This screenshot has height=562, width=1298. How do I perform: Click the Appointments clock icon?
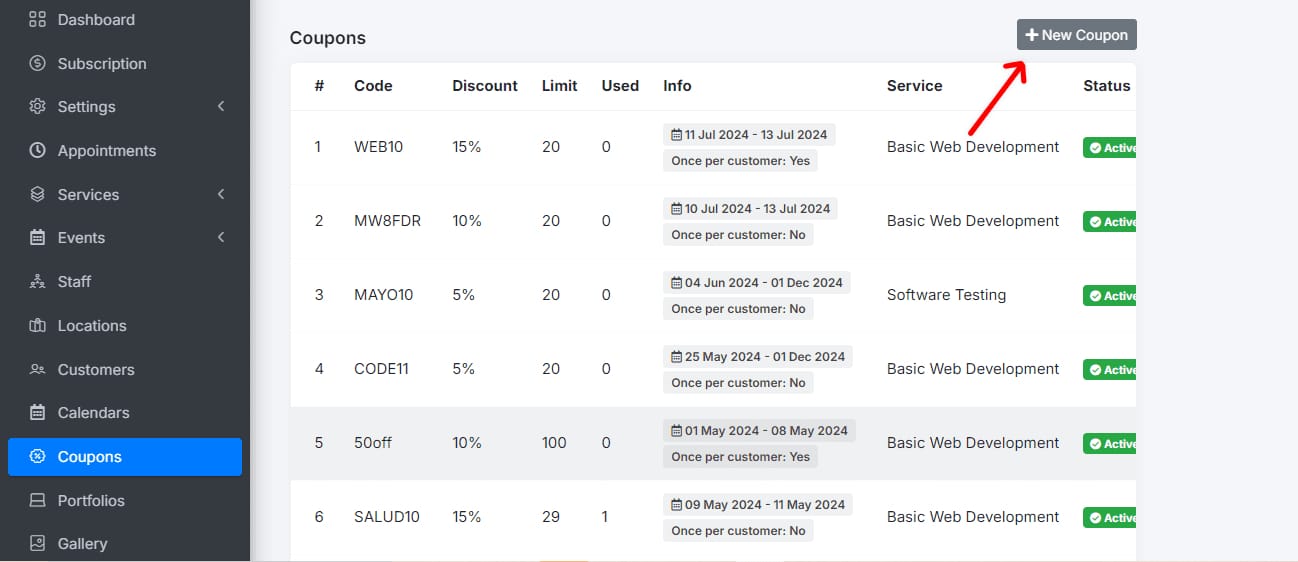[x=38, y=150]
